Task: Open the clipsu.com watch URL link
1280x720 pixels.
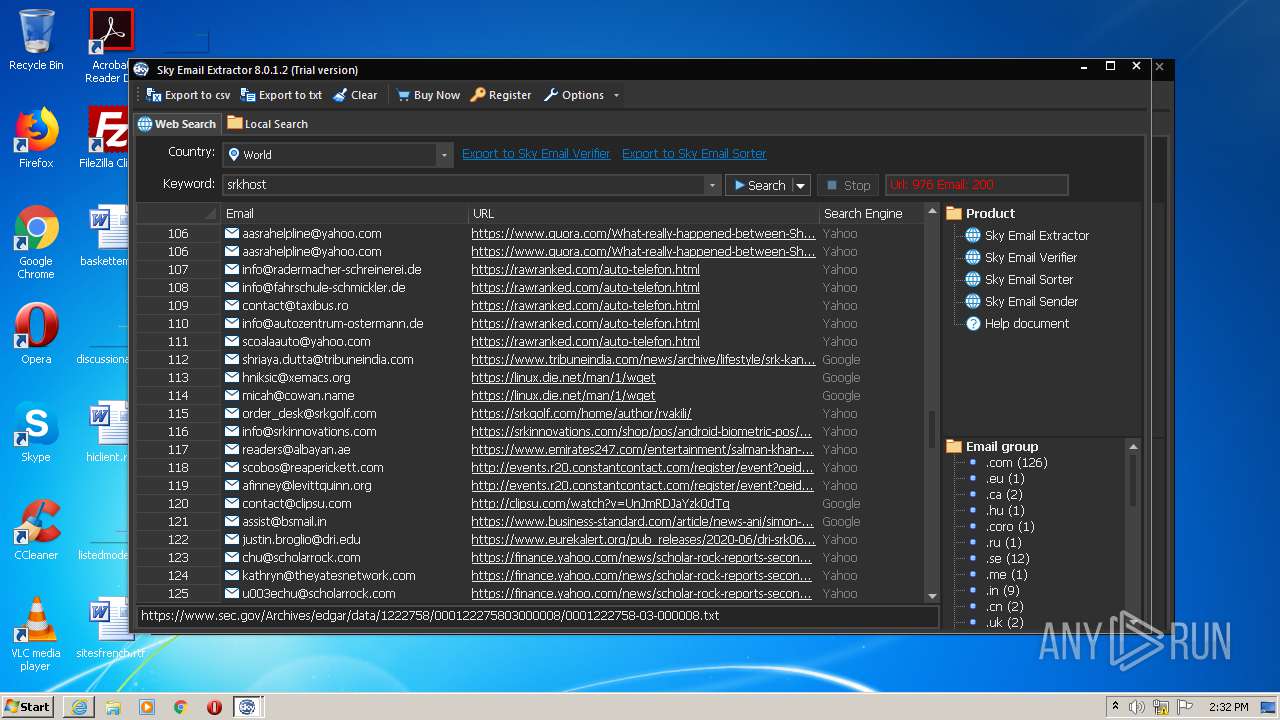Action: point(600,504)
